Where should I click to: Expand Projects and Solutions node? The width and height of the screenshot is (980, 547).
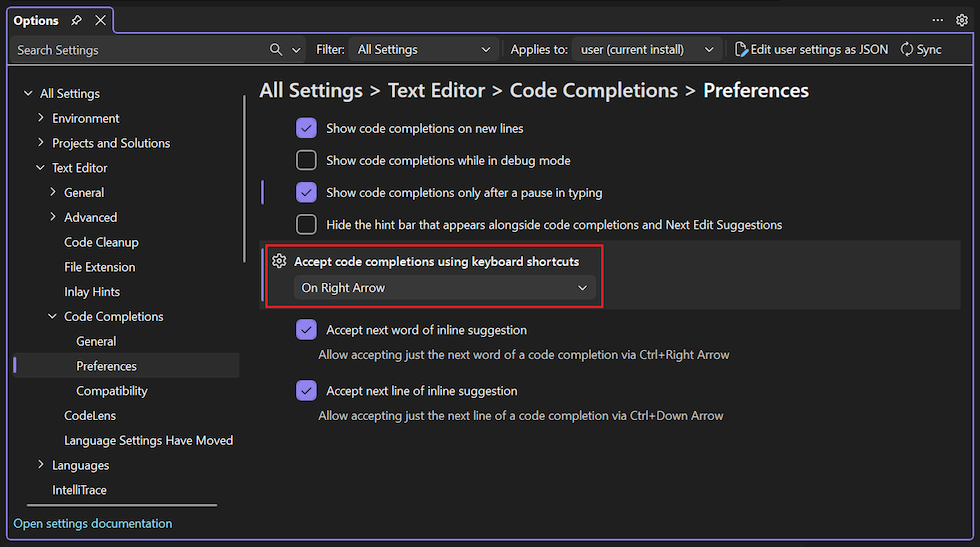(41, 143)
